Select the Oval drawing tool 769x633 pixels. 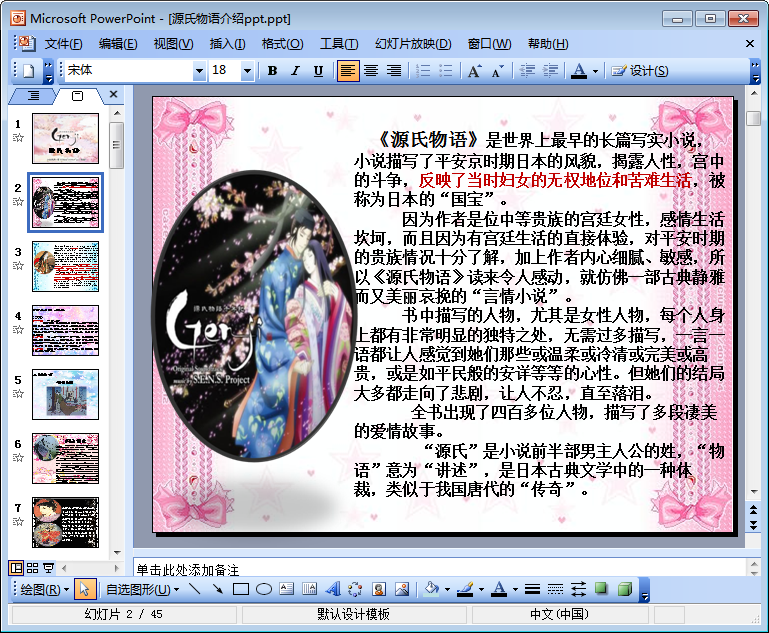[264, 589]
